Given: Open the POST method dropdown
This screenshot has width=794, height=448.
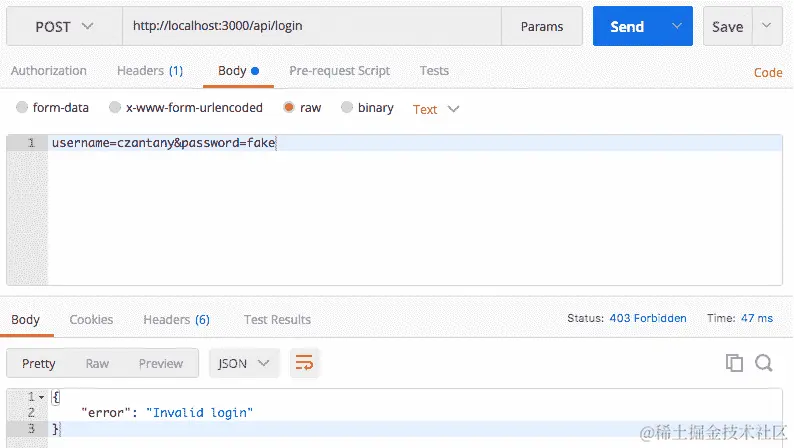Looking at the screenshot, I should coord(64,26).
